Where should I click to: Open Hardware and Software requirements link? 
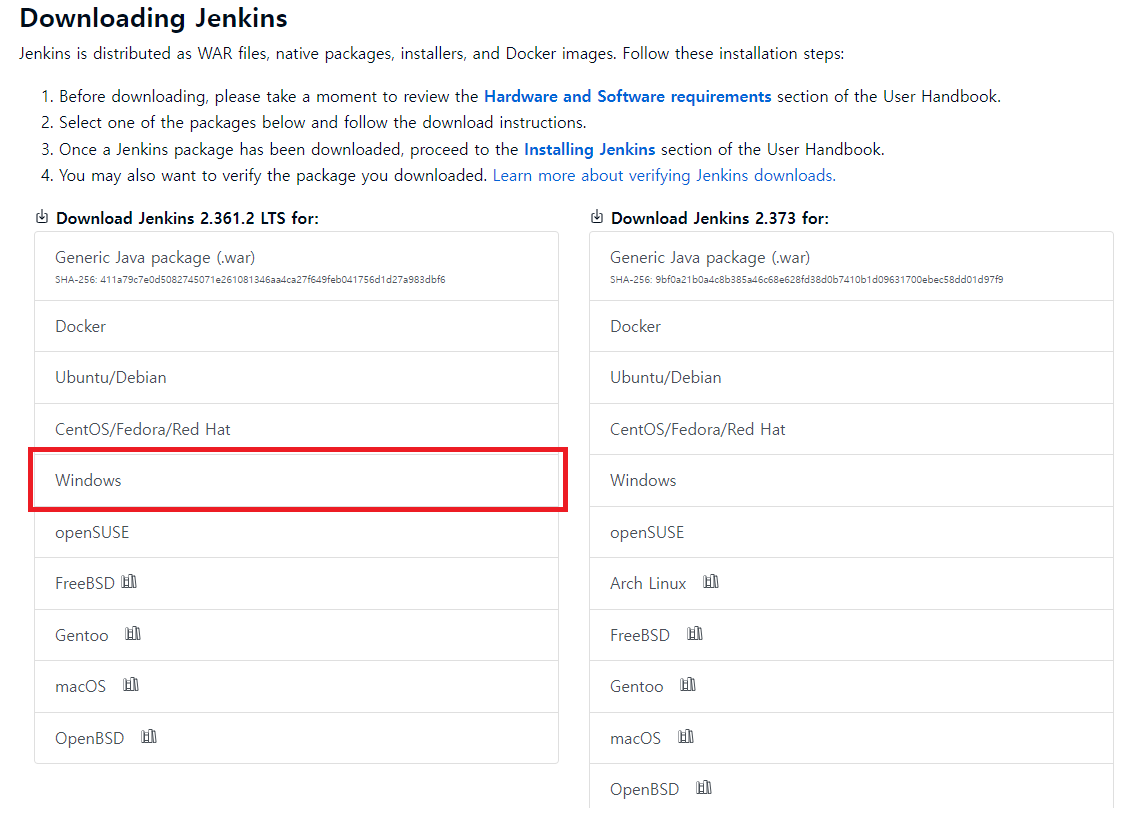(x=627, y=96)
